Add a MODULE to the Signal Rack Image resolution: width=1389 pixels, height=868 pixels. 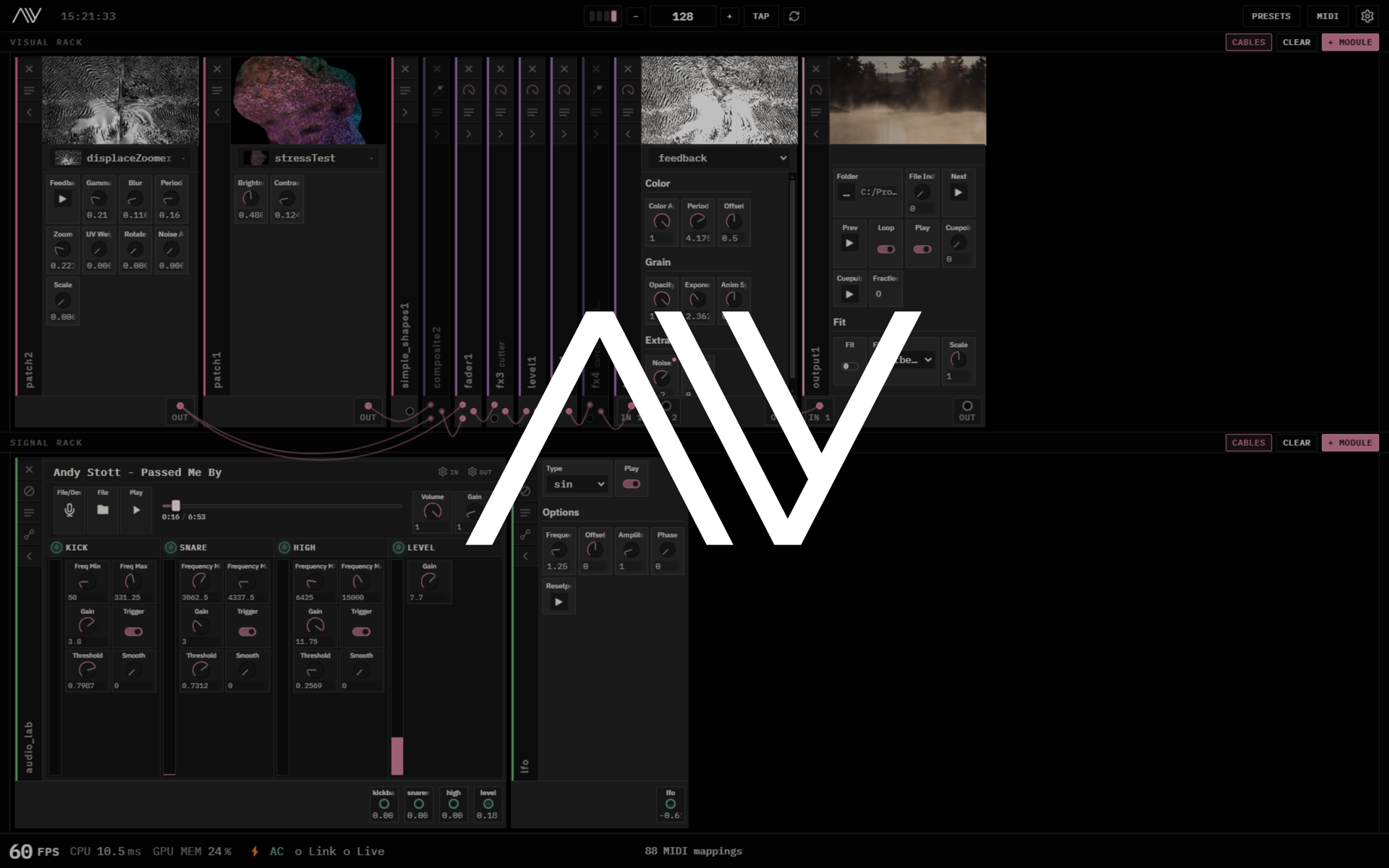point(1350,443)
